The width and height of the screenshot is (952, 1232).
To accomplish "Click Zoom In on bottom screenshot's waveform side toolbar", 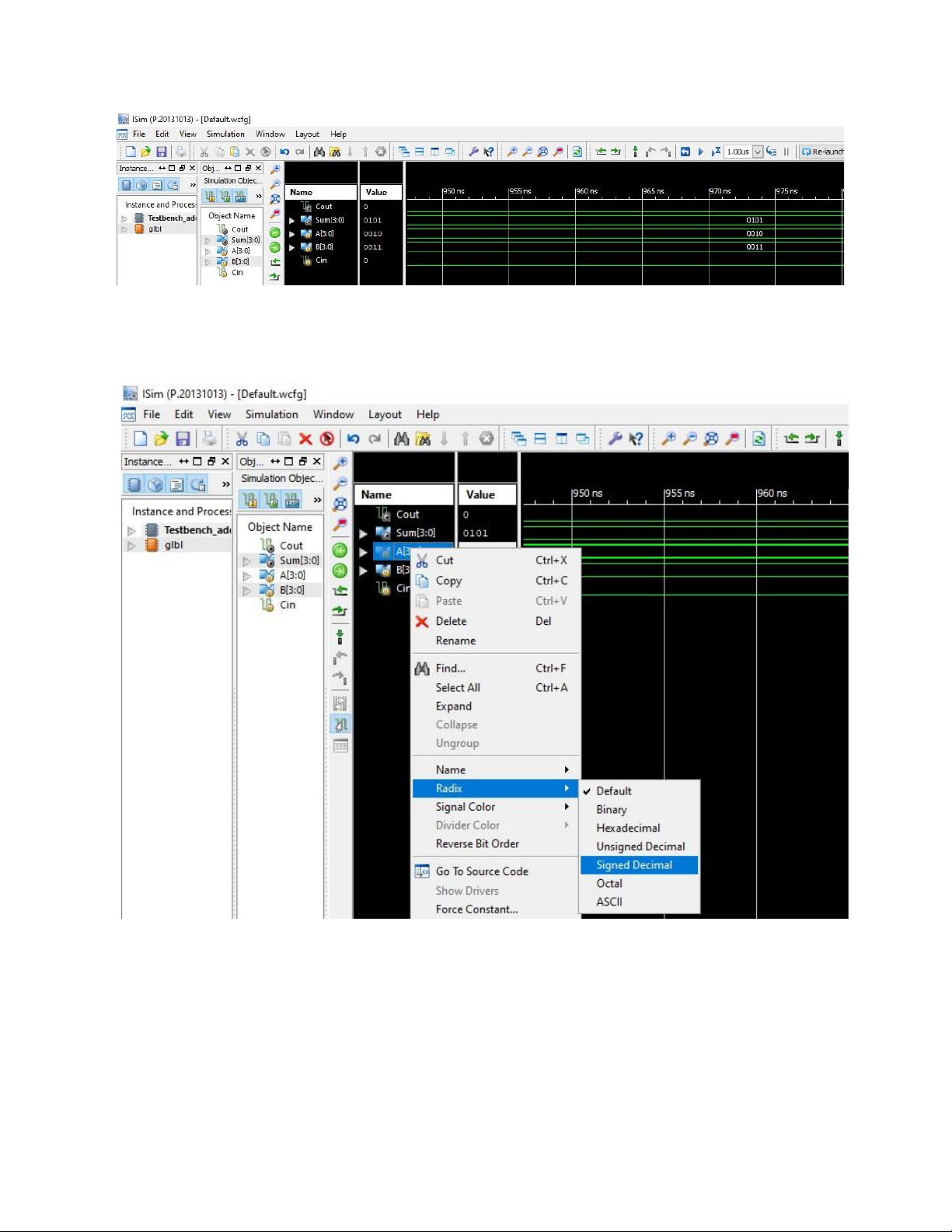I will (340, 463).
